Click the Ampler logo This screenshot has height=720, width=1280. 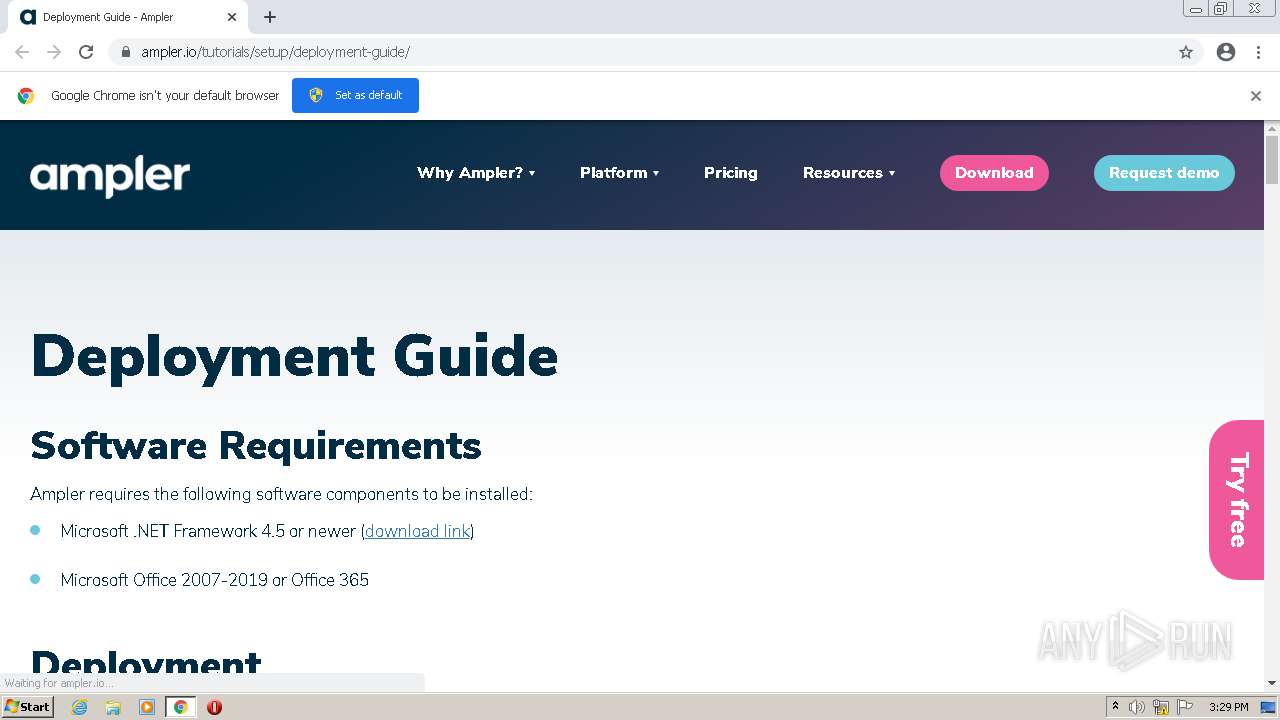point(110,176)
